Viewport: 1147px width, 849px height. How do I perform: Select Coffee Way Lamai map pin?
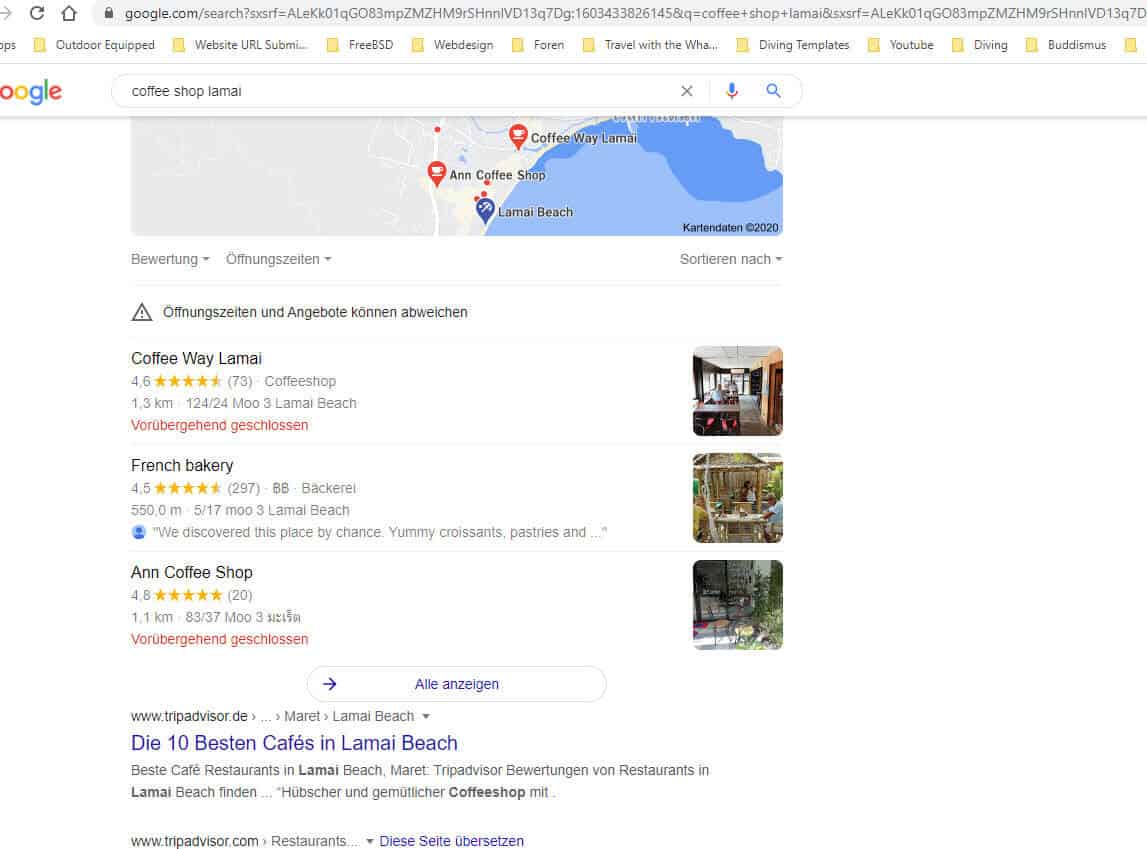point(518,136)
